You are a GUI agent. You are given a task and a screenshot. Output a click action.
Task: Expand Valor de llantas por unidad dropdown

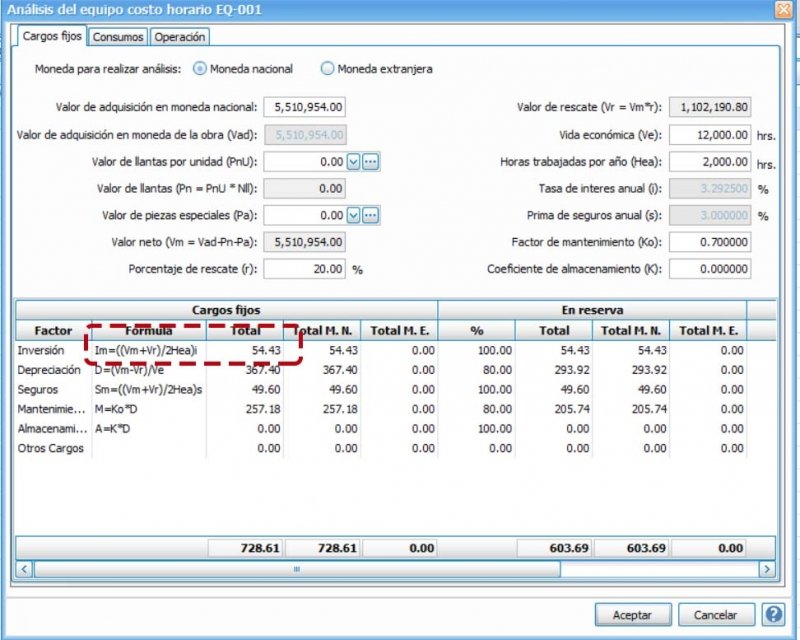(x=353, y=162)
